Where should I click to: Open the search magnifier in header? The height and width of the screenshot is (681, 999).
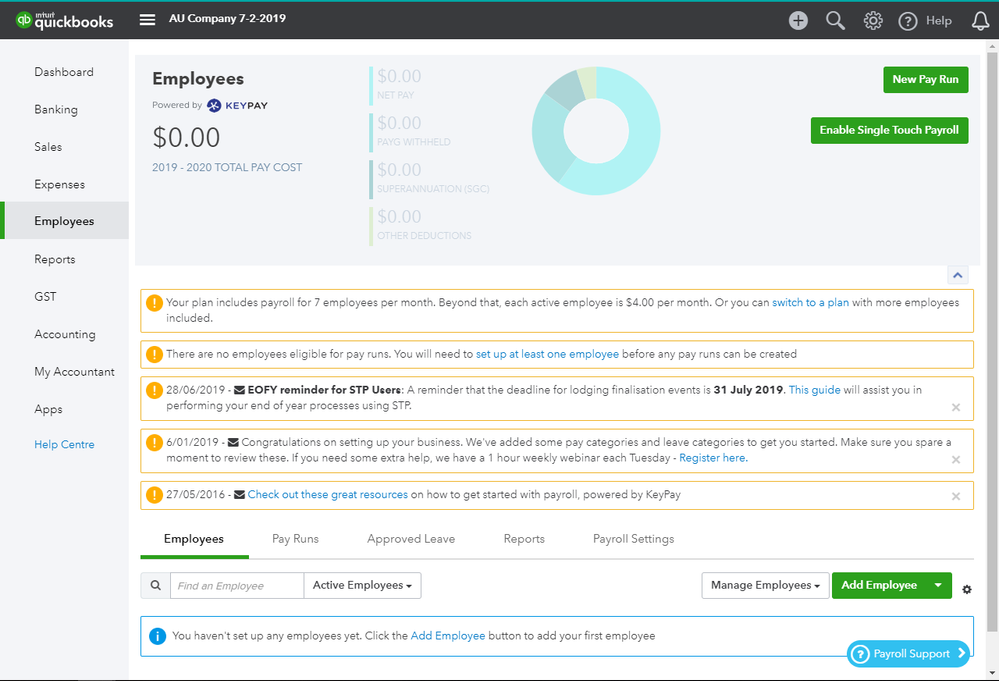click(x=835, y=20)
